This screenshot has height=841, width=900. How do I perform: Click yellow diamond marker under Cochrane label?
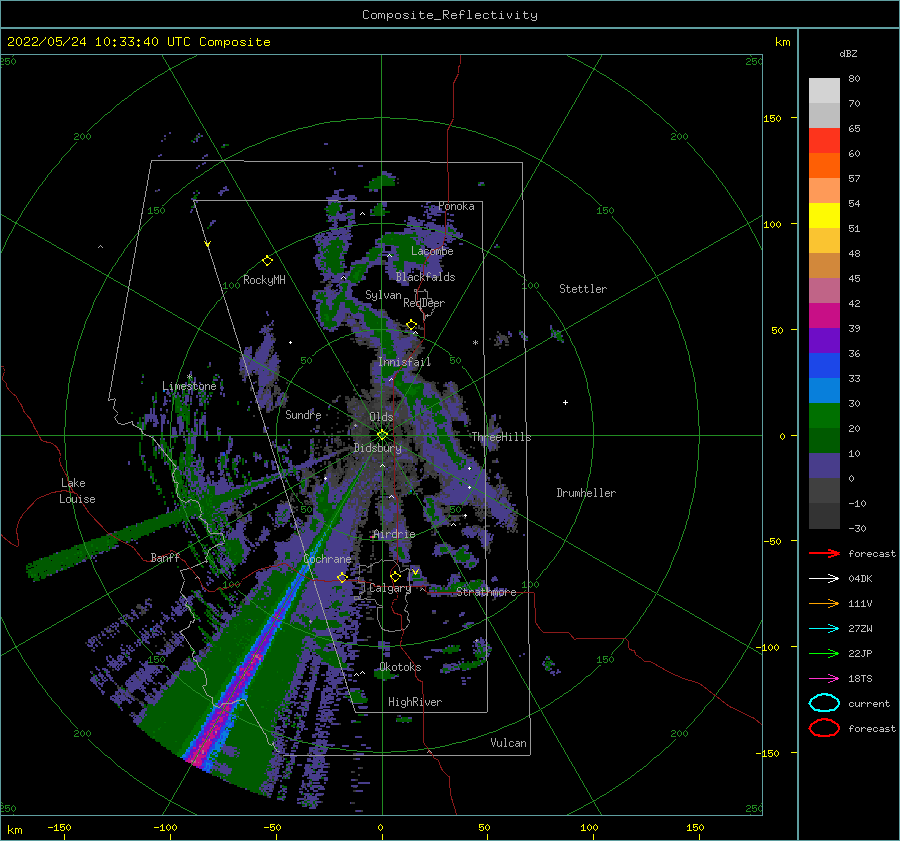pyautogui.click(x=342, y=577)
